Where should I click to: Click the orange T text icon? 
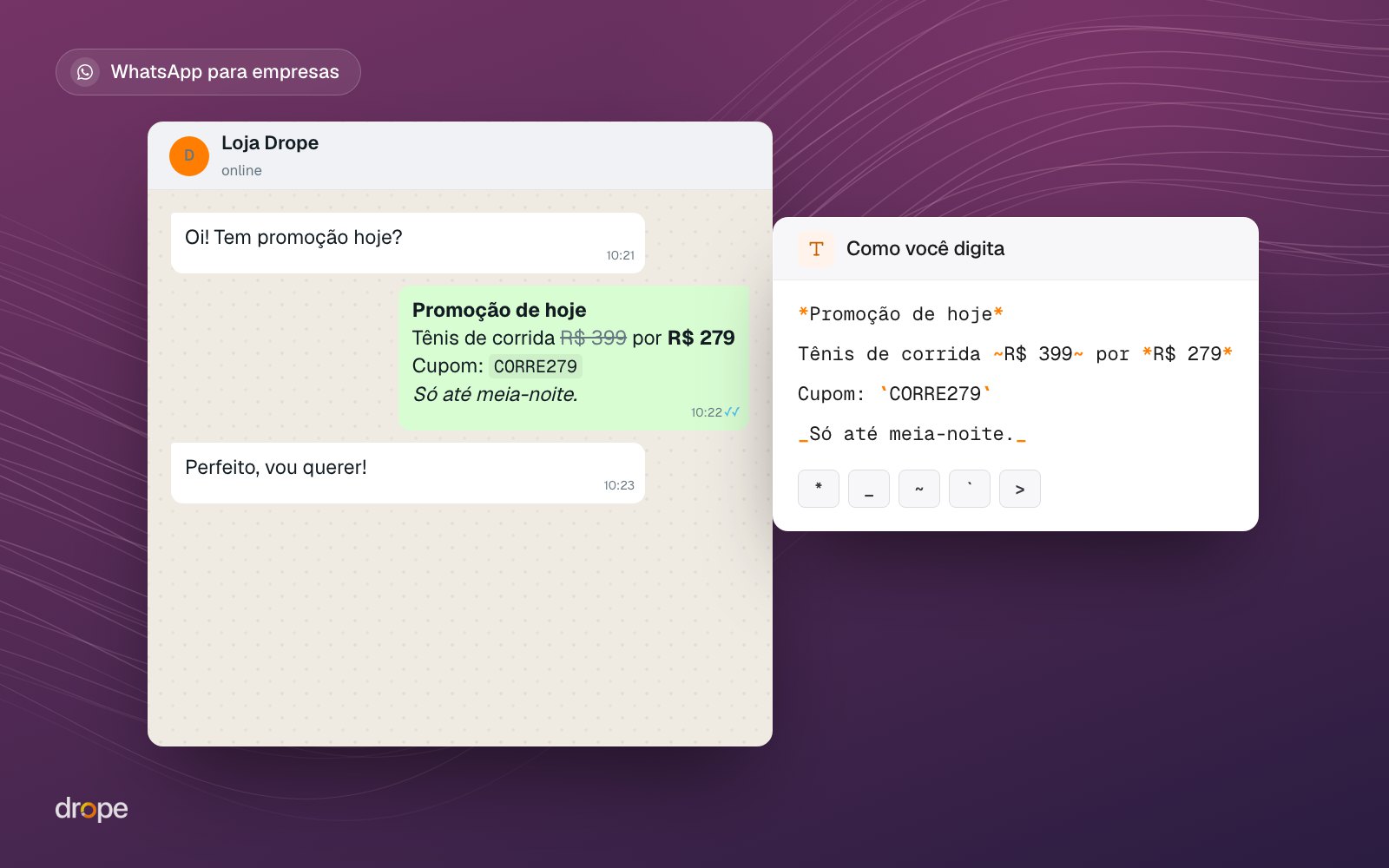[816, 249]
